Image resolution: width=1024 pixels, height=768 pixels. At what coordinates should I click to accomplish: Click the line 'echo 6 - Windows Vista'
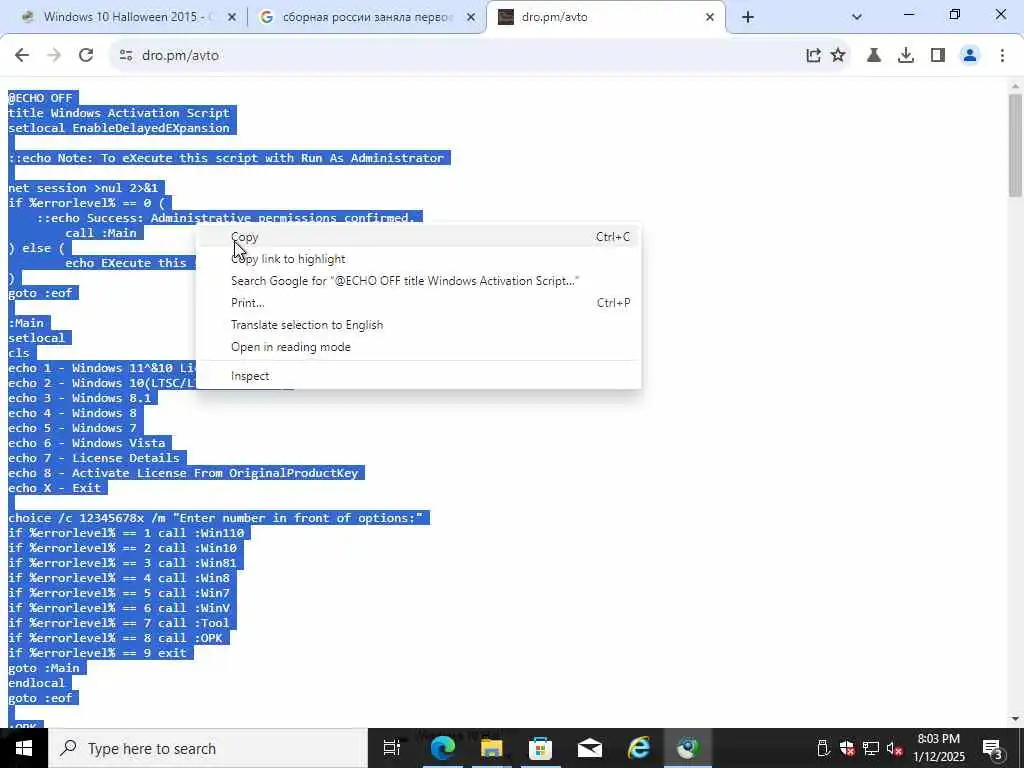87,443
